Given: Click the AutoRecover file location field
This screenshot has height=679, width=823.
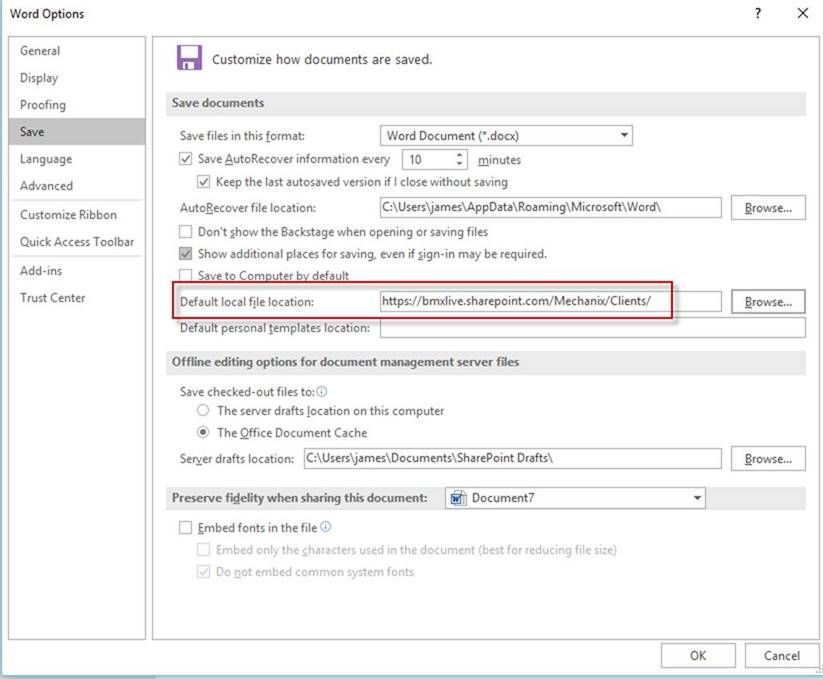Looking at the screenshot, I should pos(551,207).
